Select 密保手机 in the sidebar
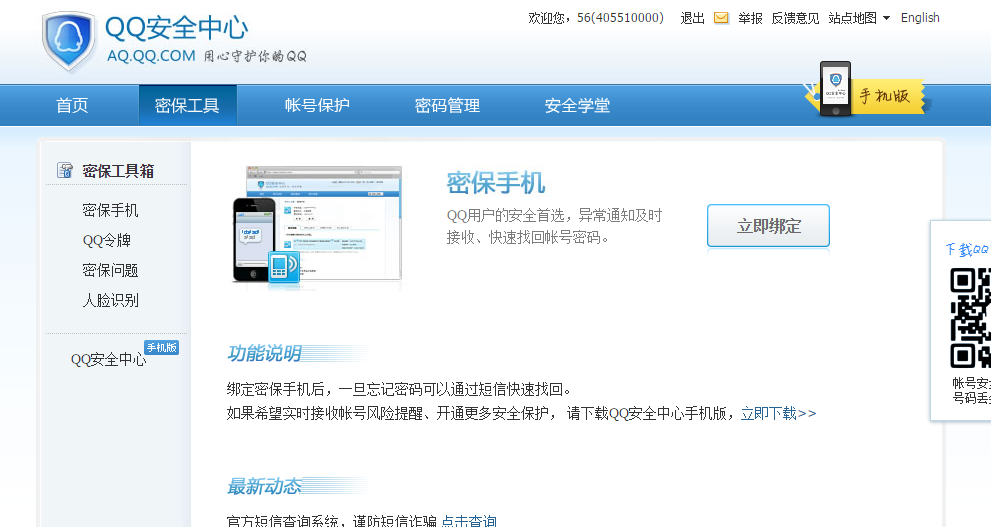The height and width of the screenshot is (527, 991). (x=110, y=210)
